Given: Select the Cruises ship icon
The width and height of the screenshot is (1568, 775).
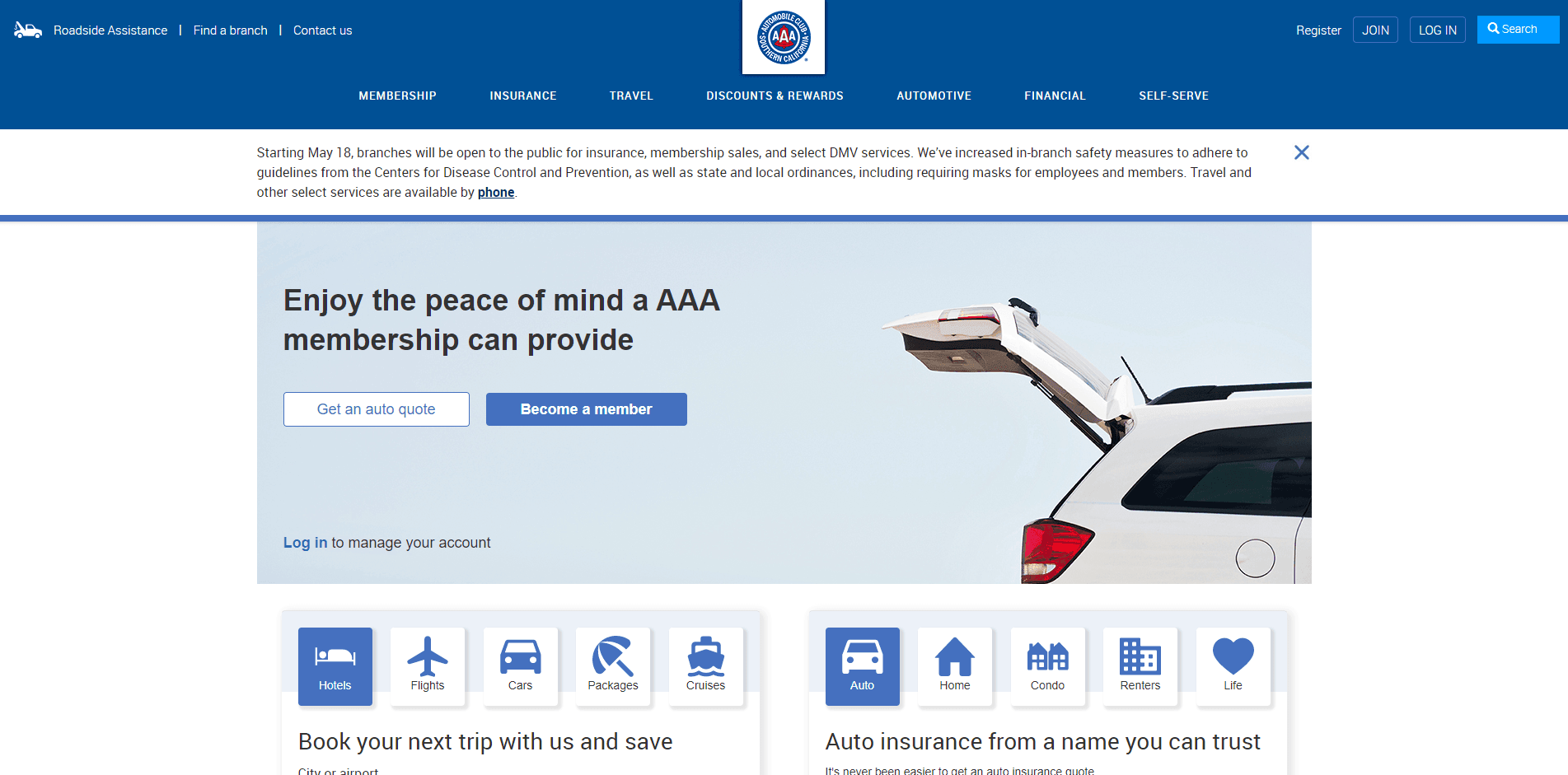Looking at the screenshot, I should point(706,666).
